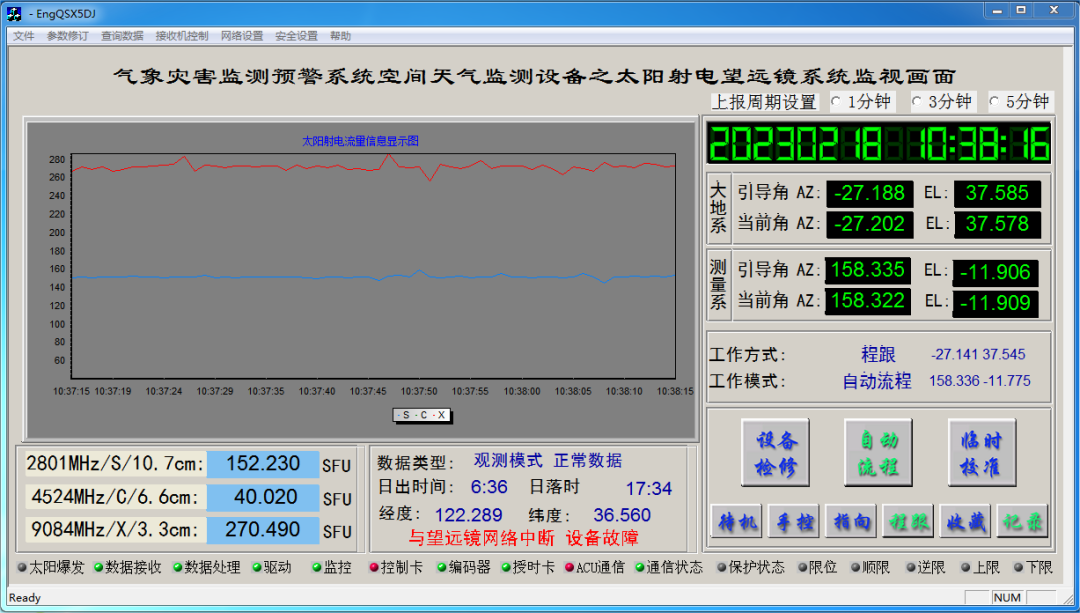Image resolution: width=1080 pixels, height=613 pixels.
Task: Choose the 5分钟 reporting period radio button
Action: 995,102
